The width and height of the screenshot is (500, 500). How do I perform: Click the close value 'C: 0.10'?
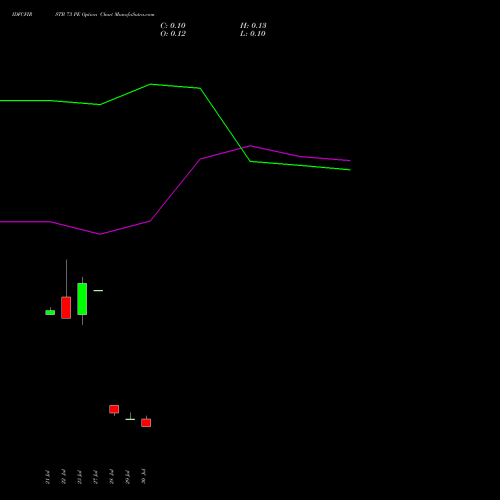pyautogui.click(x=173, y=26)
